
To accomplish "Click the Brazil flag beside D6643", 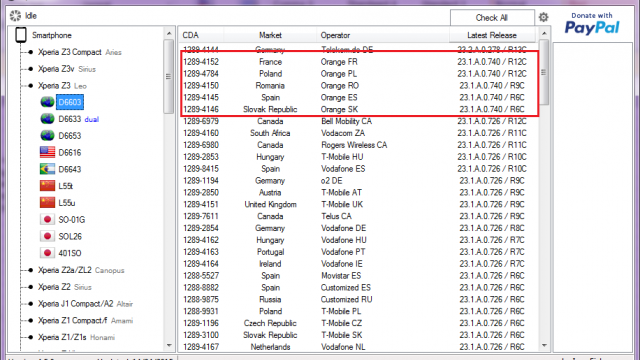I will [47, 169].
